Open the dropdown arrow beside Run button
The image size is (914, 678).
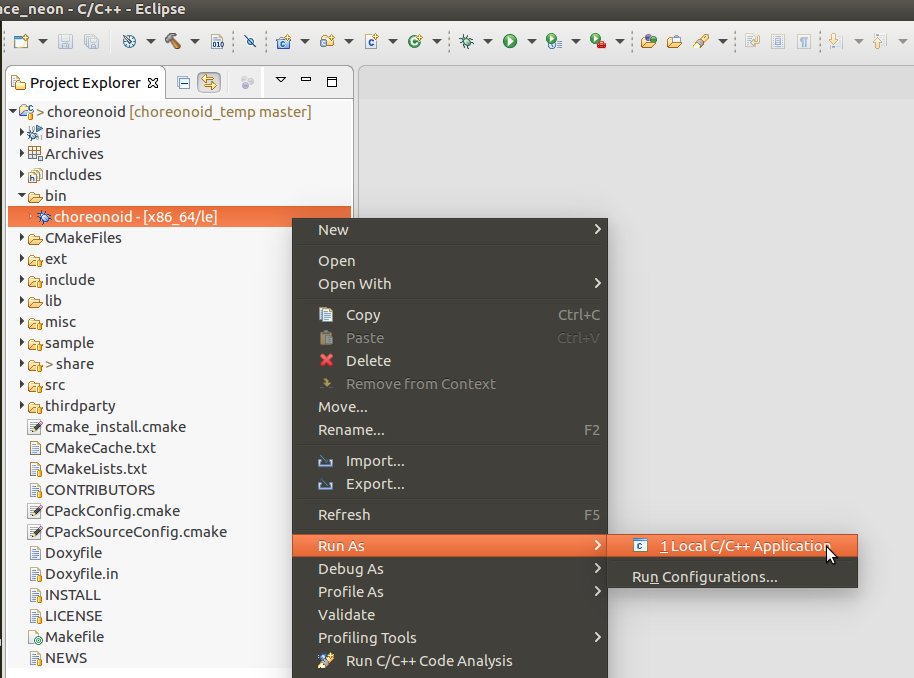(x=532, y=42)
